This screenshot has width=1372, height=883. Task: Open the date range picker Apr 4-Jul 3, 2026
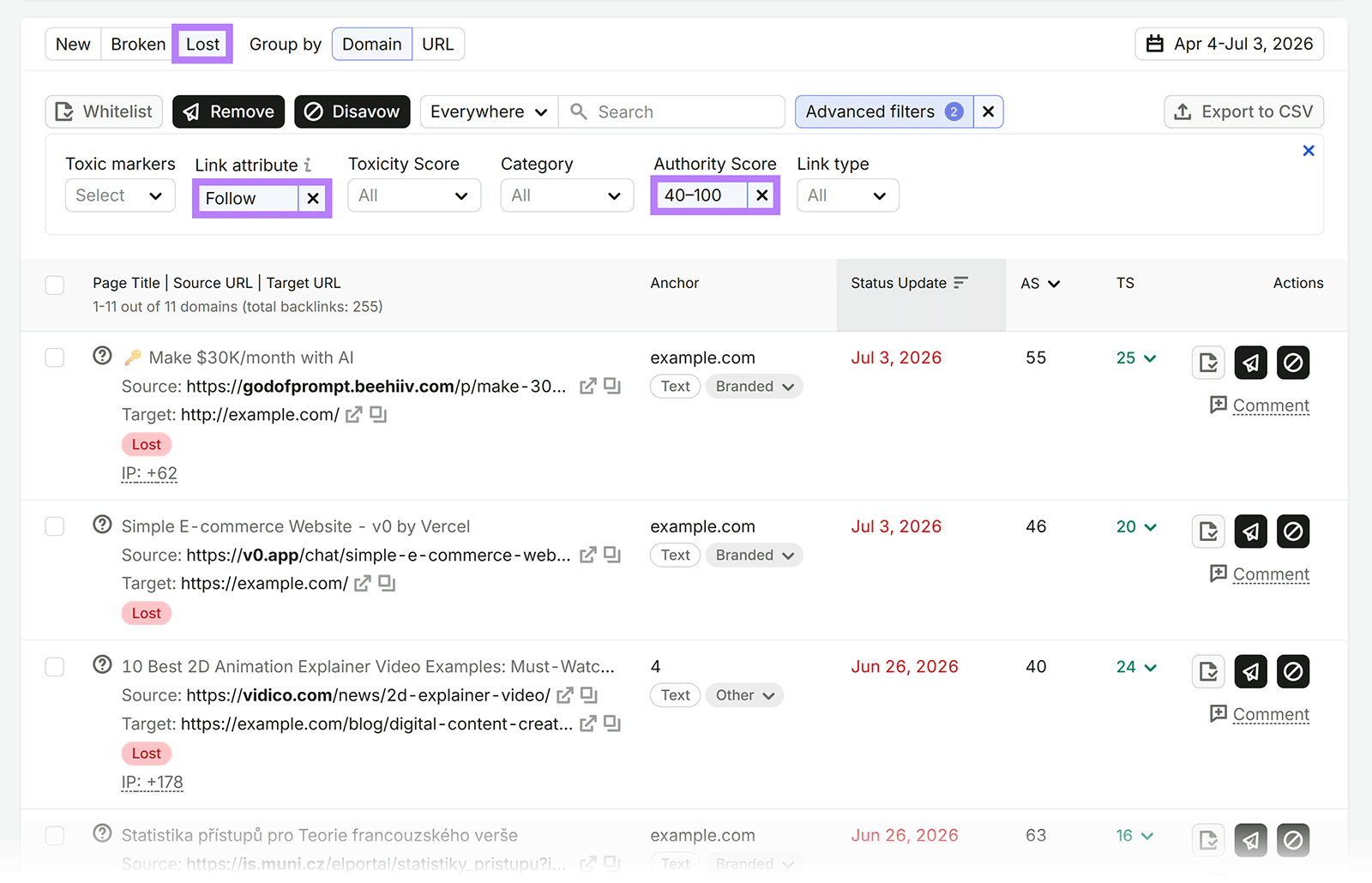coord(1230,44)
